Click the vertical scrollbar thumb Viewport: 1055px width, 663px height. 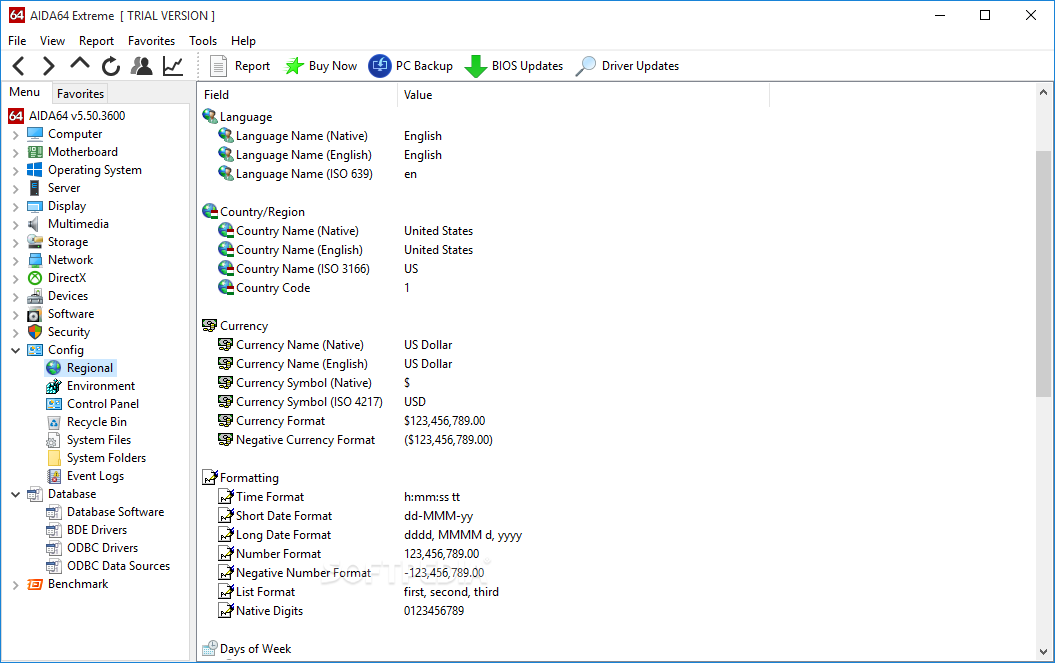pyautogui.click(x=1044, y=274)
